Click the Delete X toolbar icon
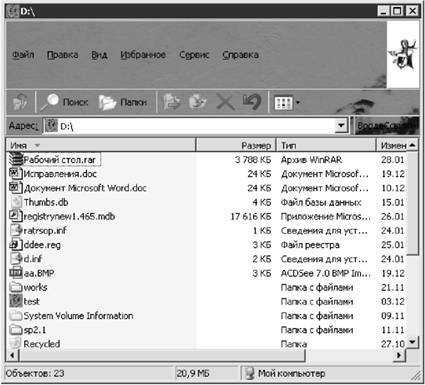The height and width of the screenshot is (385, 425). (225, 102)
